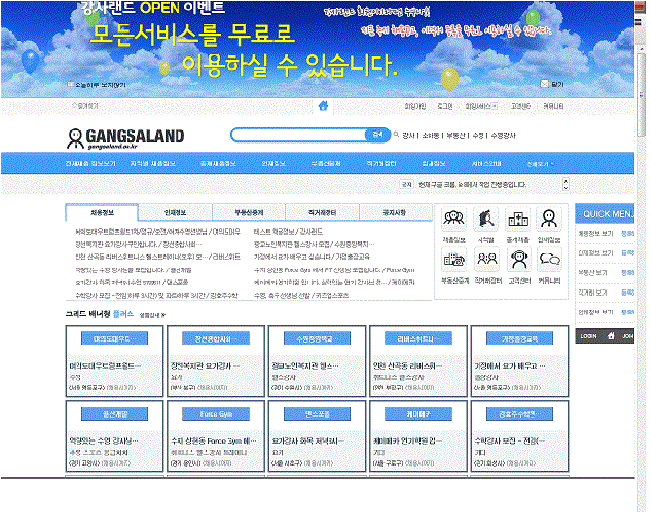Image resolution: width=651 pixels, height=512 pixels.
Task: Open the 케미매구 banner card
Action: [x=418, y=436]
